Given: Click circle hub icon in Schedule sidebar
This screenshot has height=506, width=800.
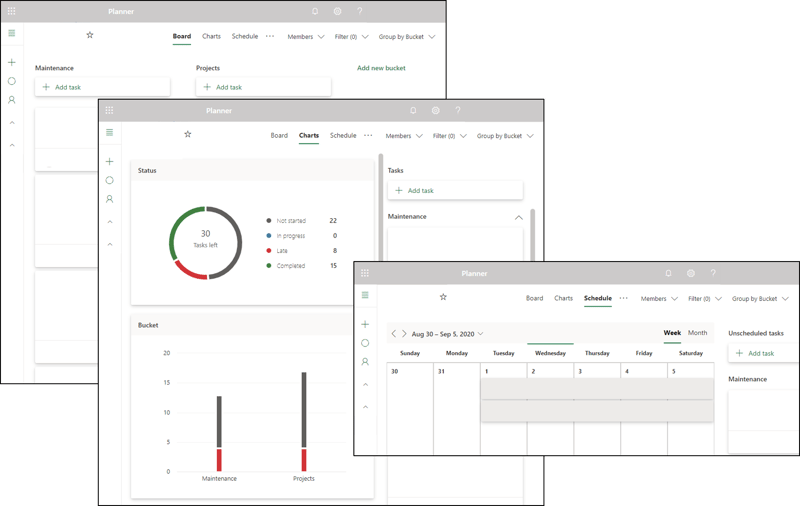Looking at the screenshot, I should pos(365,343).
